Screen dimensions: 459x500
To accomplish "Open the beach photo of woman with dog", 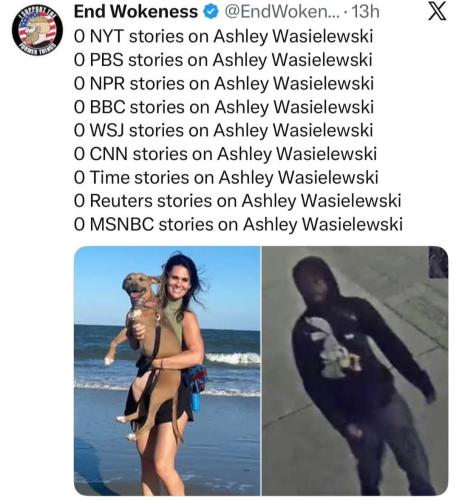I will coord(167,371).
